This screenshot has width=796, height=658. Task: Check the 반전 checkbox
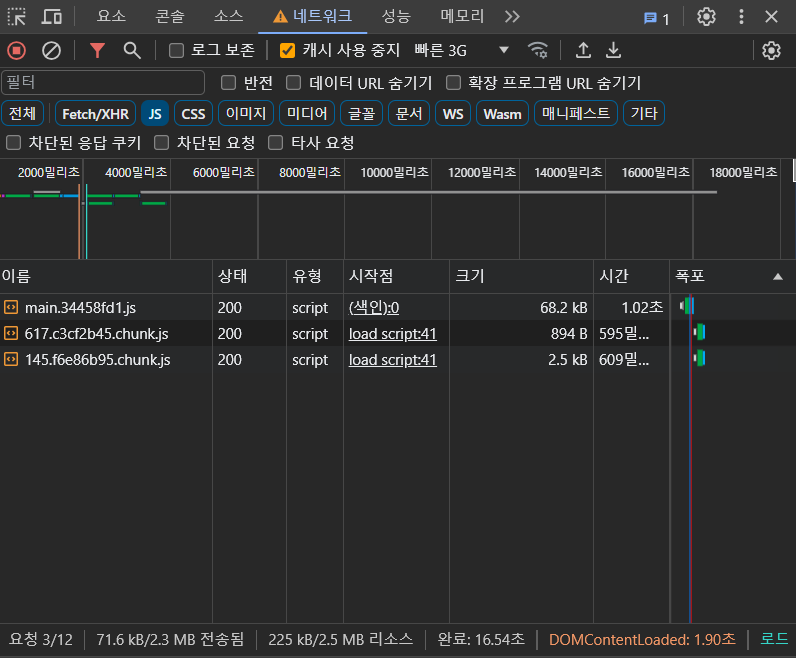(x=228, y=83)
